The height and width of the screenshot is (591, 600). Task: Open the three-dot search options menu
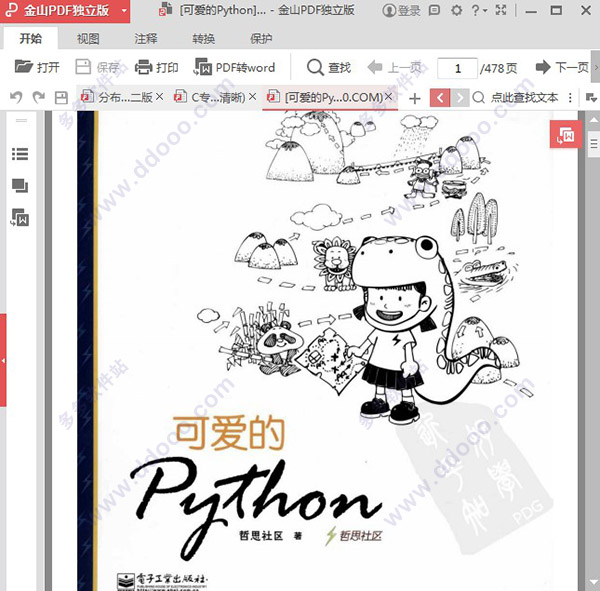570,98
